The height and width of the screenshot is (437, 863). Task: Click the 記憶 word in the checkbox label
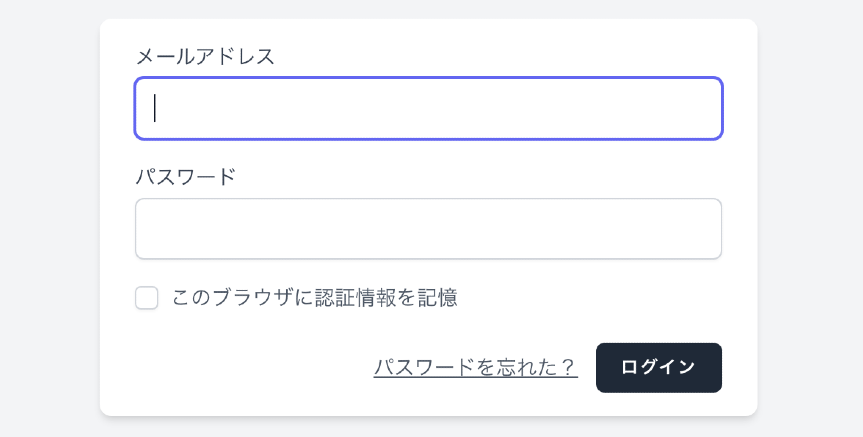436,298
